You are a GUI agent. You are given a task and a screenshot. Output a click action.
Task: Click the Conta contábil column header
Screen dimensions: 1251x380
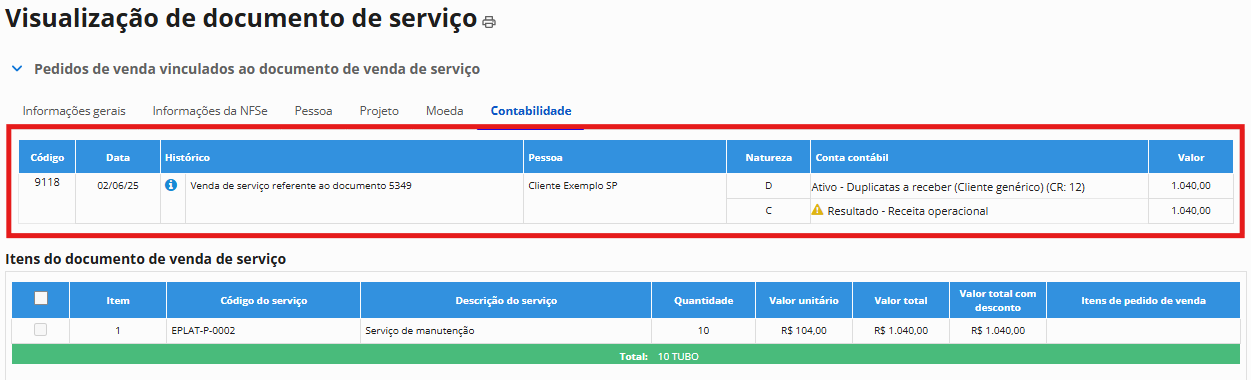click(979, 157)
